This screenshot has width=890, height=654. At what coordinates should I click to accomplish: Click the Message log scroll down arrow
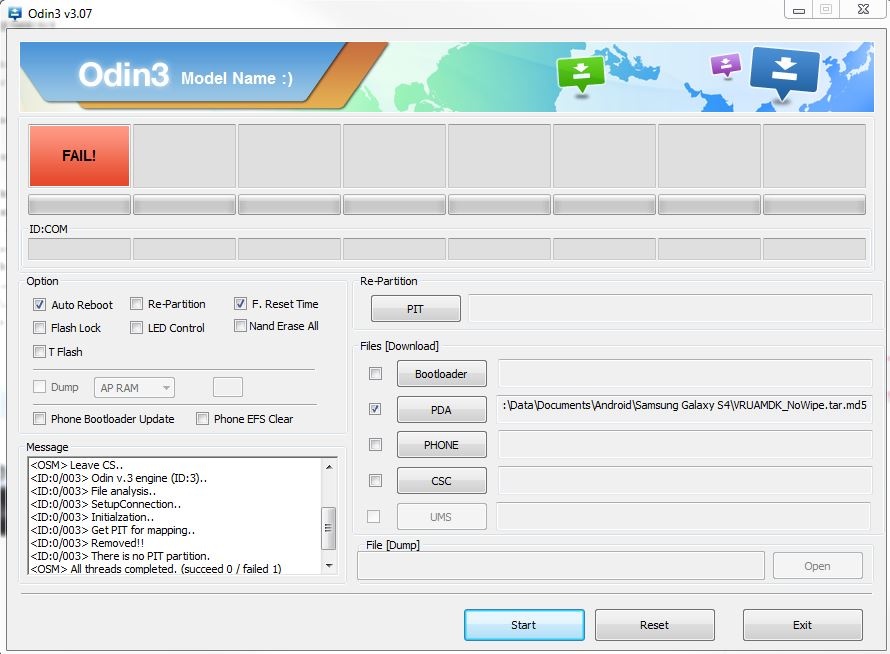click(x=329, y=566)
